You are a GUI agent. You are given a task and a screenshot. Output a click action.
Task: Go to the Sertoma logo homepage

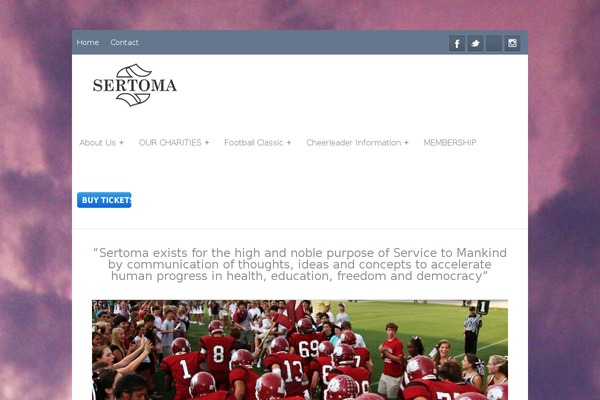tap(135, 85)
